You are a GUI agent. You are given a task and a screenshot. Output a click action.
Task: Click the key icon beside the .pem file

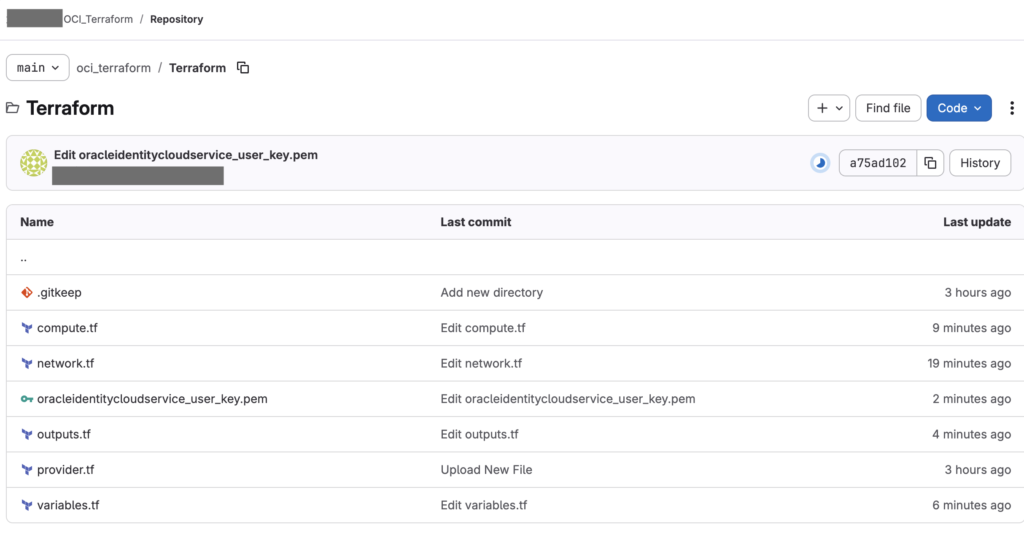click(27, 399)
